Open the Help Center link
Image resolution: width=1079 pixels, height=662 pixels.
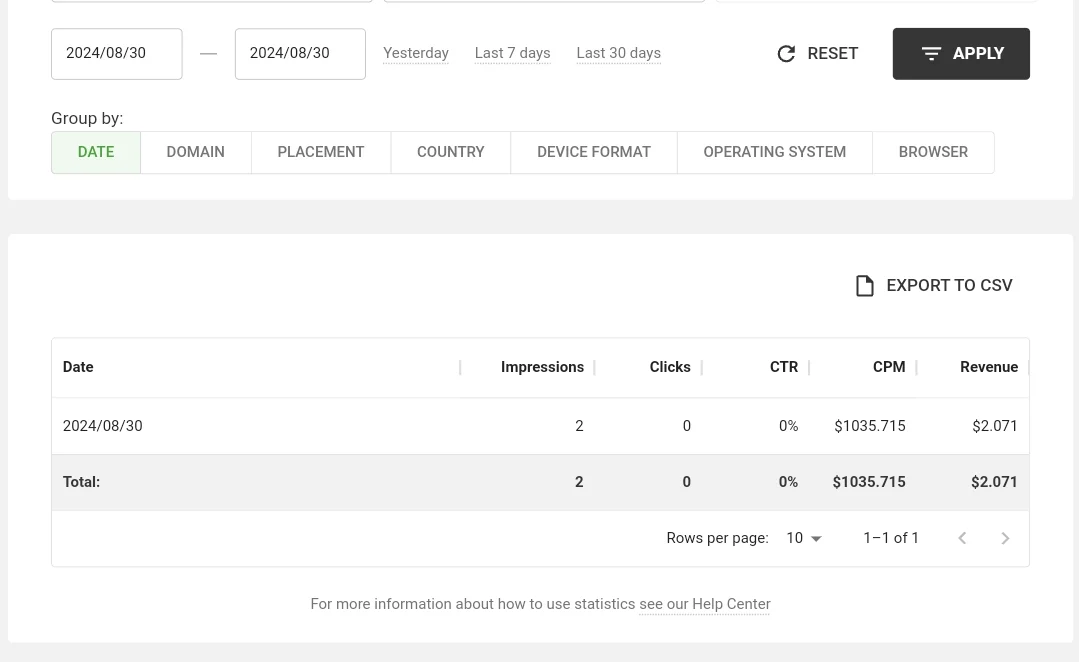[x=705, y=604]
